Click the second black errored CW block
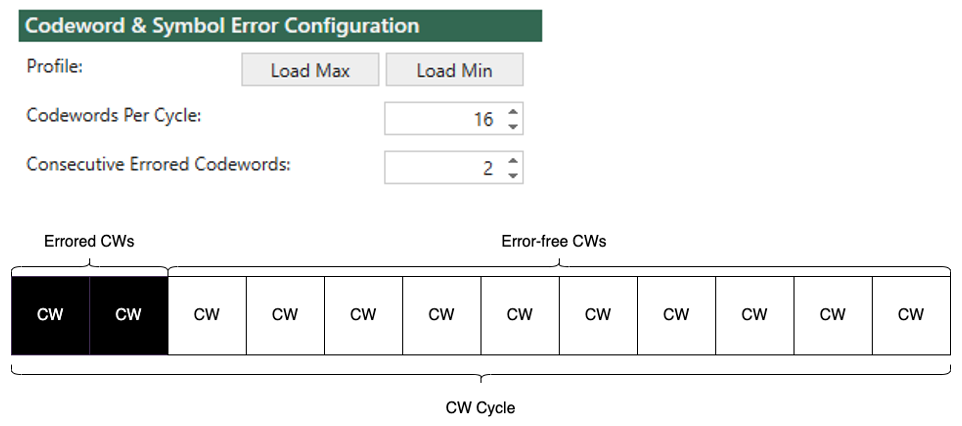This screenshot has height=426, width=962. [x=129, y=316]
